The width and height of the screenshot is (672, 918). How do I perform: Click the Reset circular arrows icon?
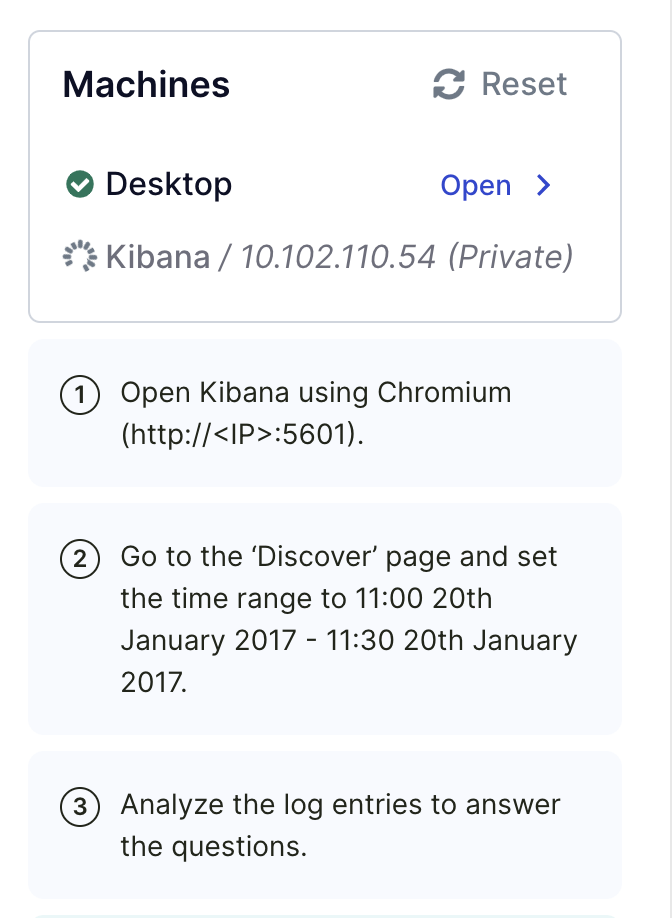tap(449, 84)
